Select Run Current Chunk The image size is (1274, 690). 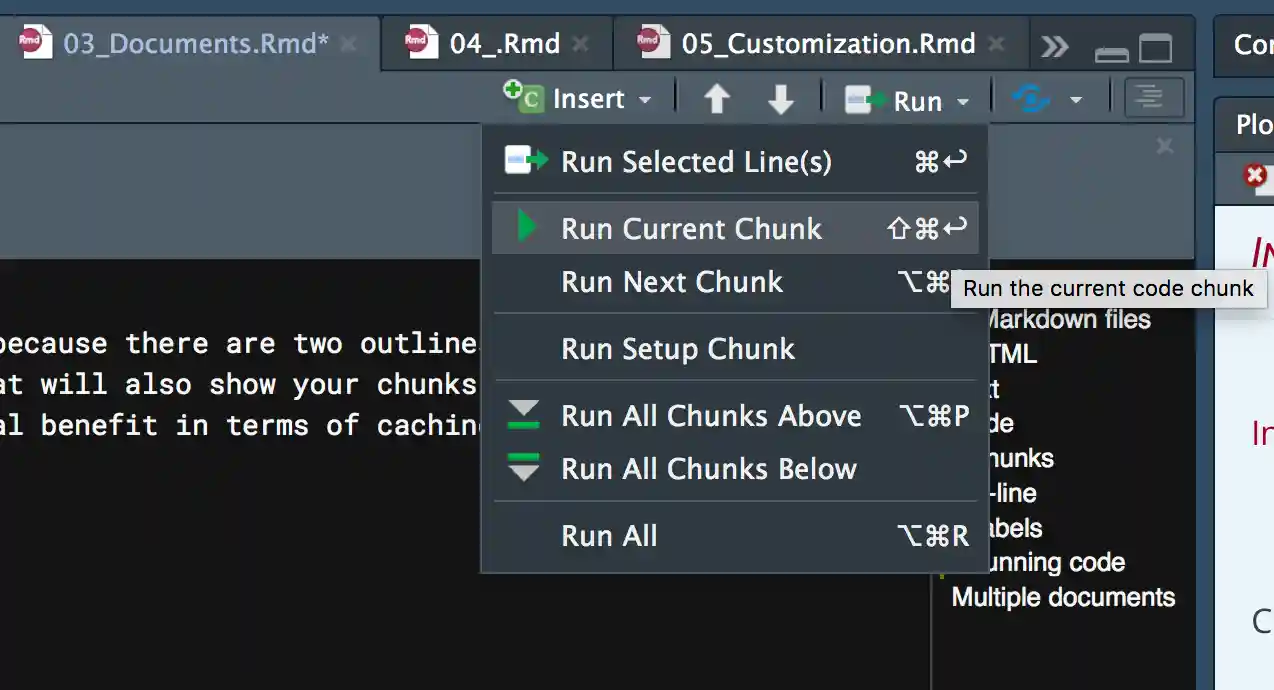point(691,228)
